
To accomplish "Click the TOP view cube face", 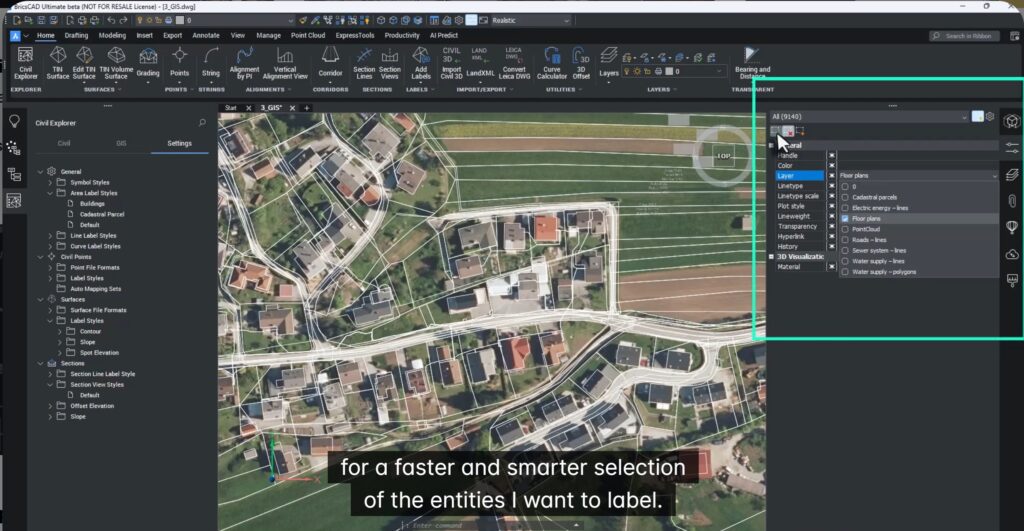I will pos(723,156).
